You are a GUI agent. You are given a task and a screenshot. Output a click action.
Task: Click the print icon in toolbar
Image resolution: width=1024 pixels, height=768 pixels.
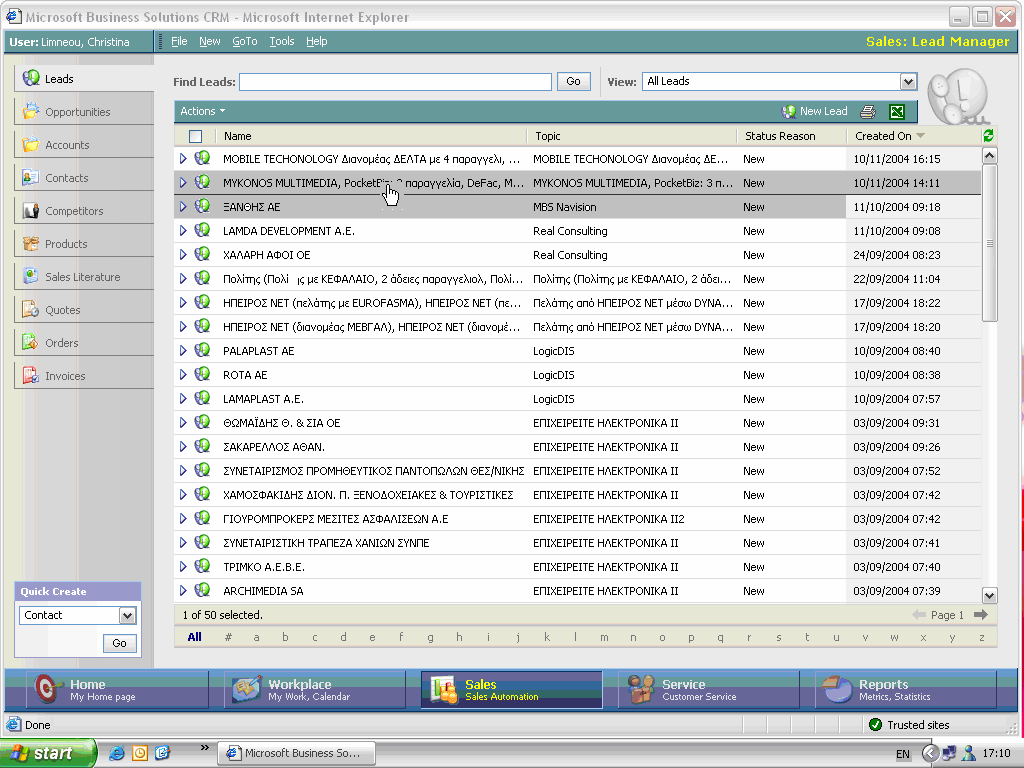click(868, 112)
